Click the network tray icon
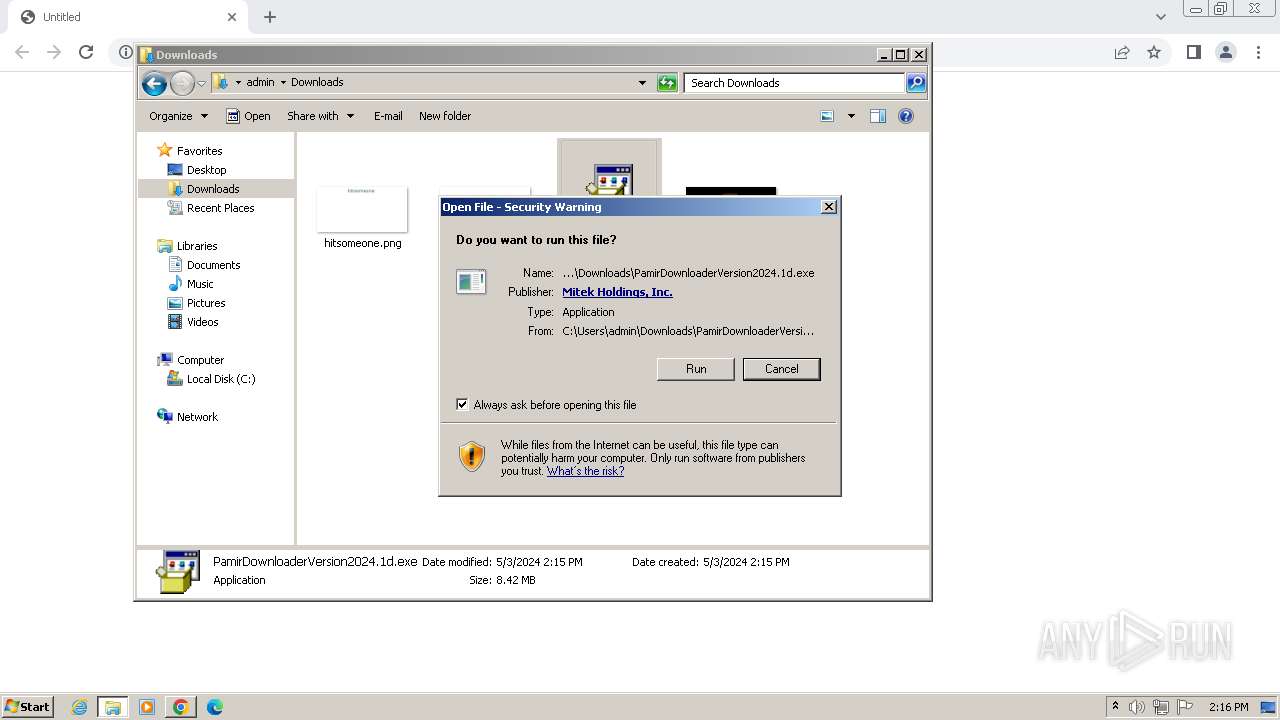1280x720 pixels. tap(1161, 707)
